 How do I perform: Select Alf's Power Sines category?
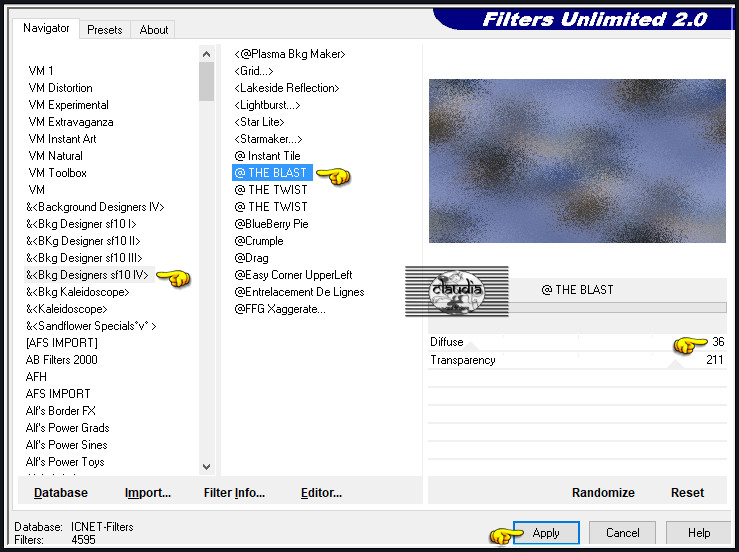tap(66, 445)
